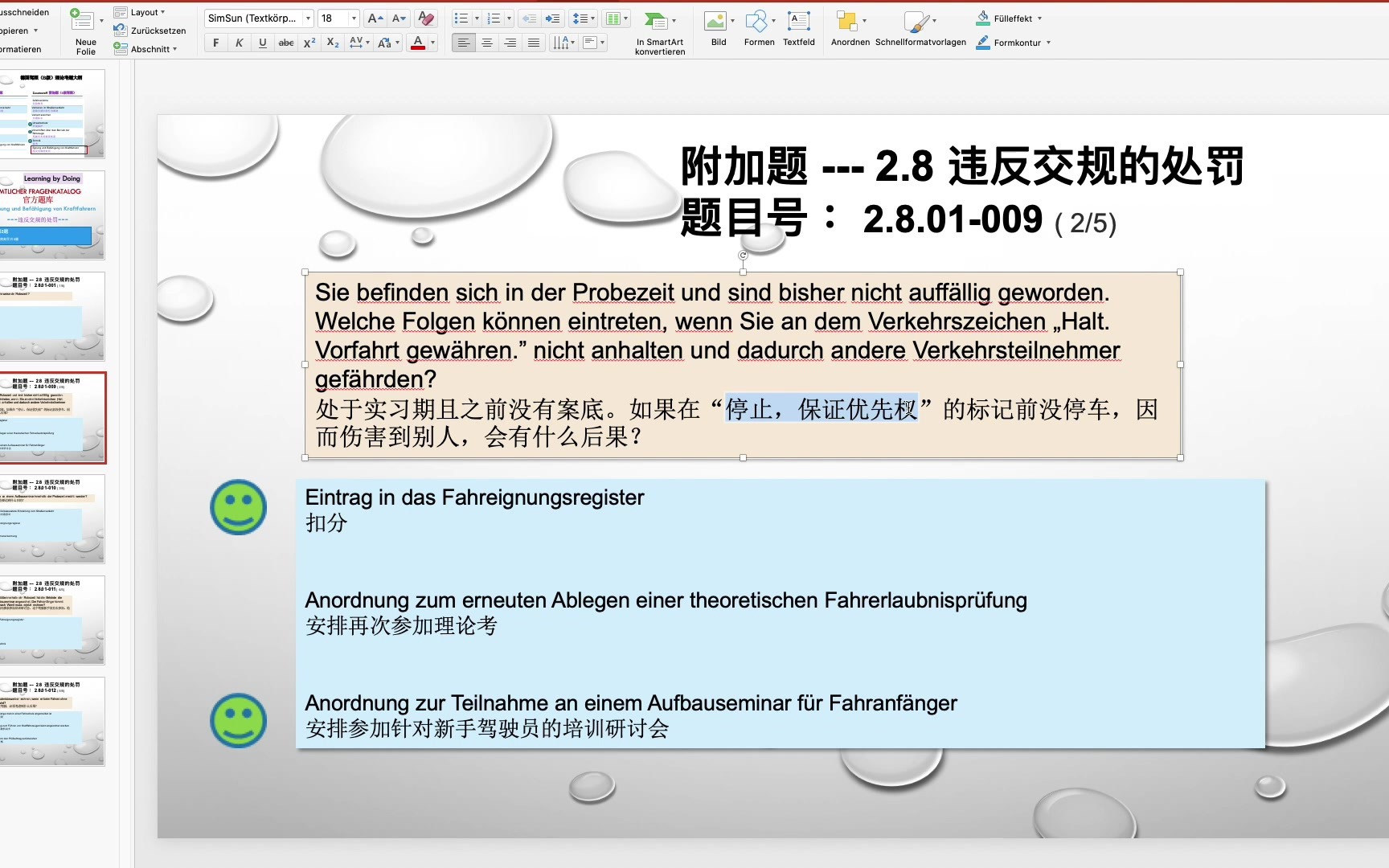Image resolution: width=1389 pixels, height=868 pixels.
Task: Decrease font size with the smaller A icon
Action: (x=399, y=18)
